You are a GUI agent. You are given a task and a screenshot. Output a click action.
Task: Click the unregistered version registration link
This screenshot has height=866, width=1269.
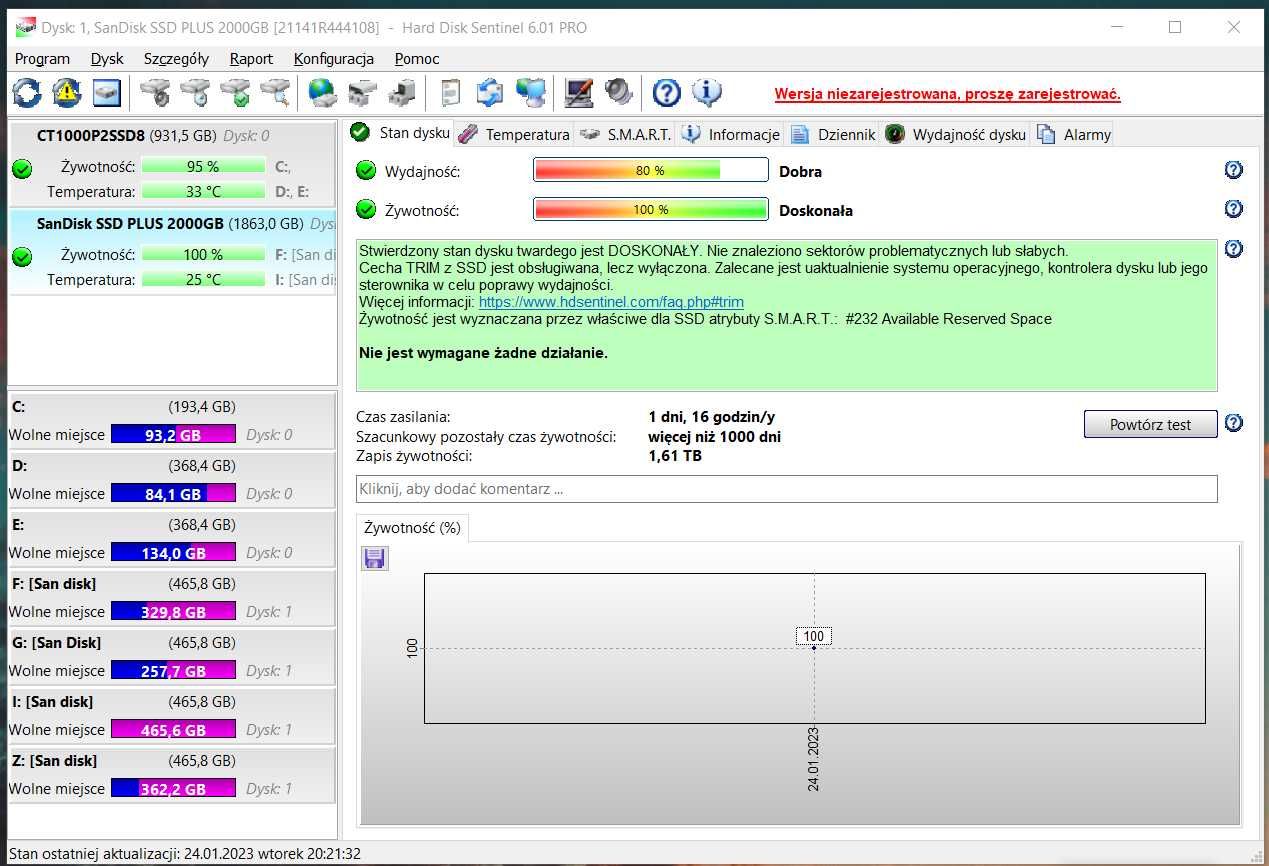(x=947, y=95)
